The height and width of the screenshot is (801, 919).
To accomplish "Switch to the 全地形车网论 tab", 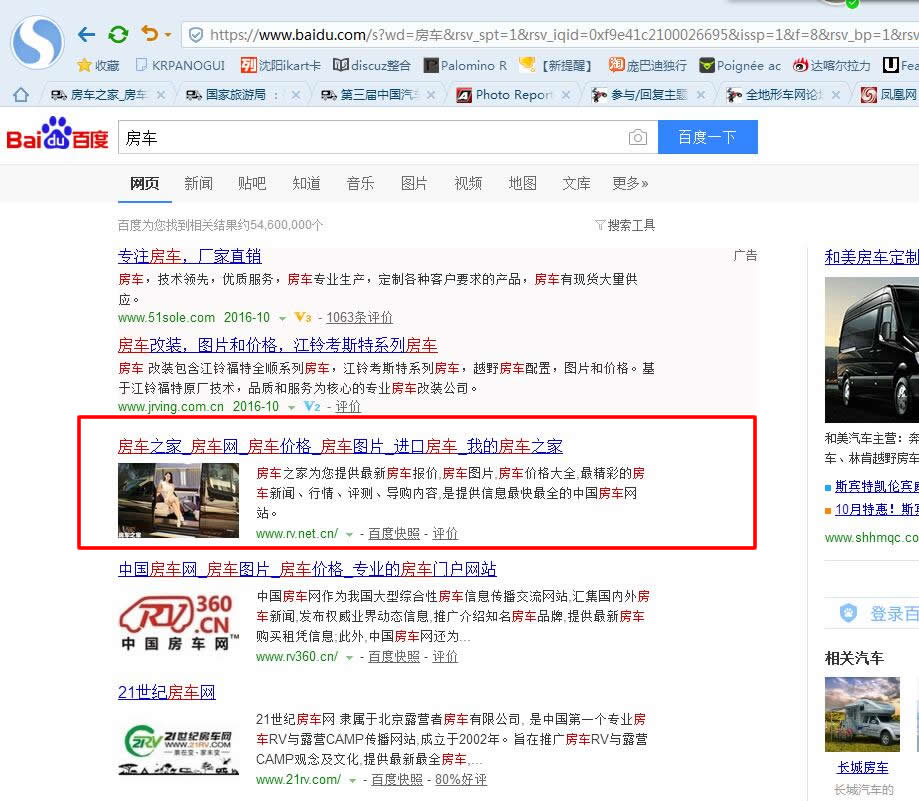I will point(775,94).
